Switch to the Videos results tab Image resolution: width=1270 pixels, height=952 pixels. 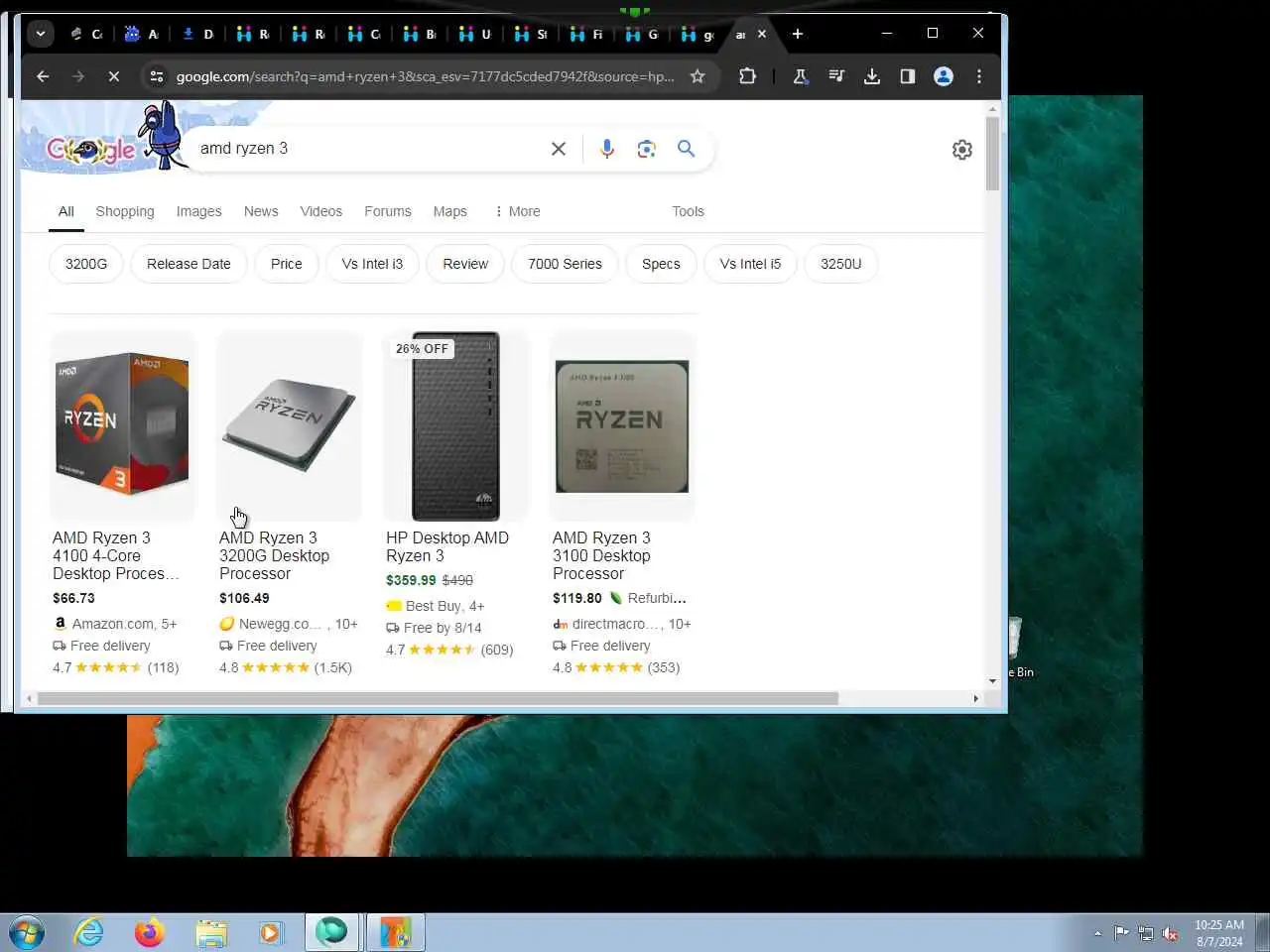(320, 211)
